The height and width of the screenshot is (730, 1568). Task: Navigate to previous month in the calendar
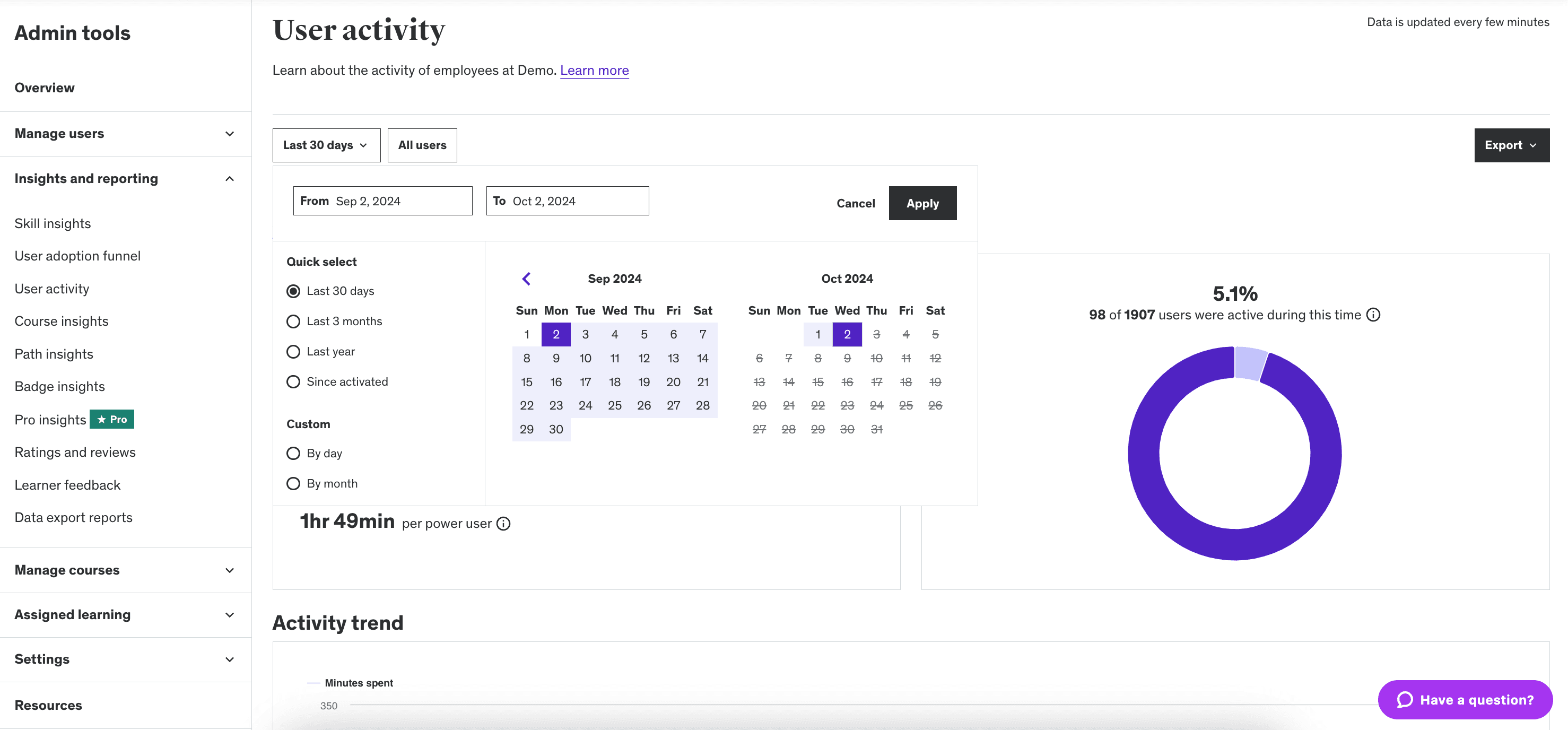pos(526,278)
